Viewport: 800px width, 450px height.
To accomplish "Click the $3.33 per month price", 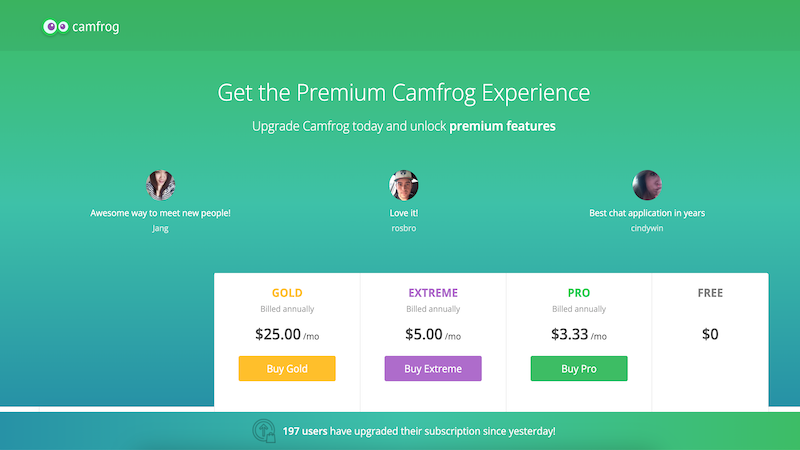I will [x=579, y=335].
